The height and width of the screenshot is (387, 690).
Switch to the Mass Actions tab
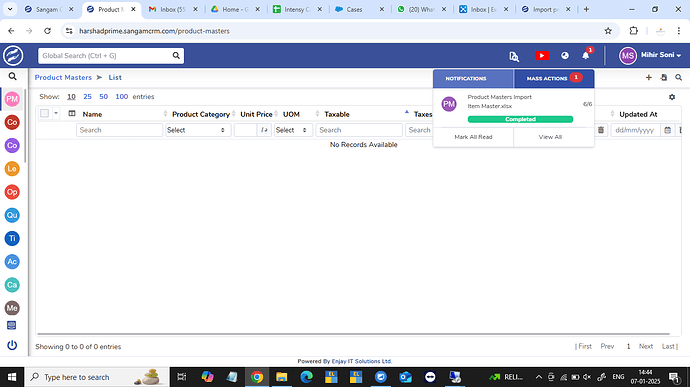pyautogui.click(x=554, y=78)
